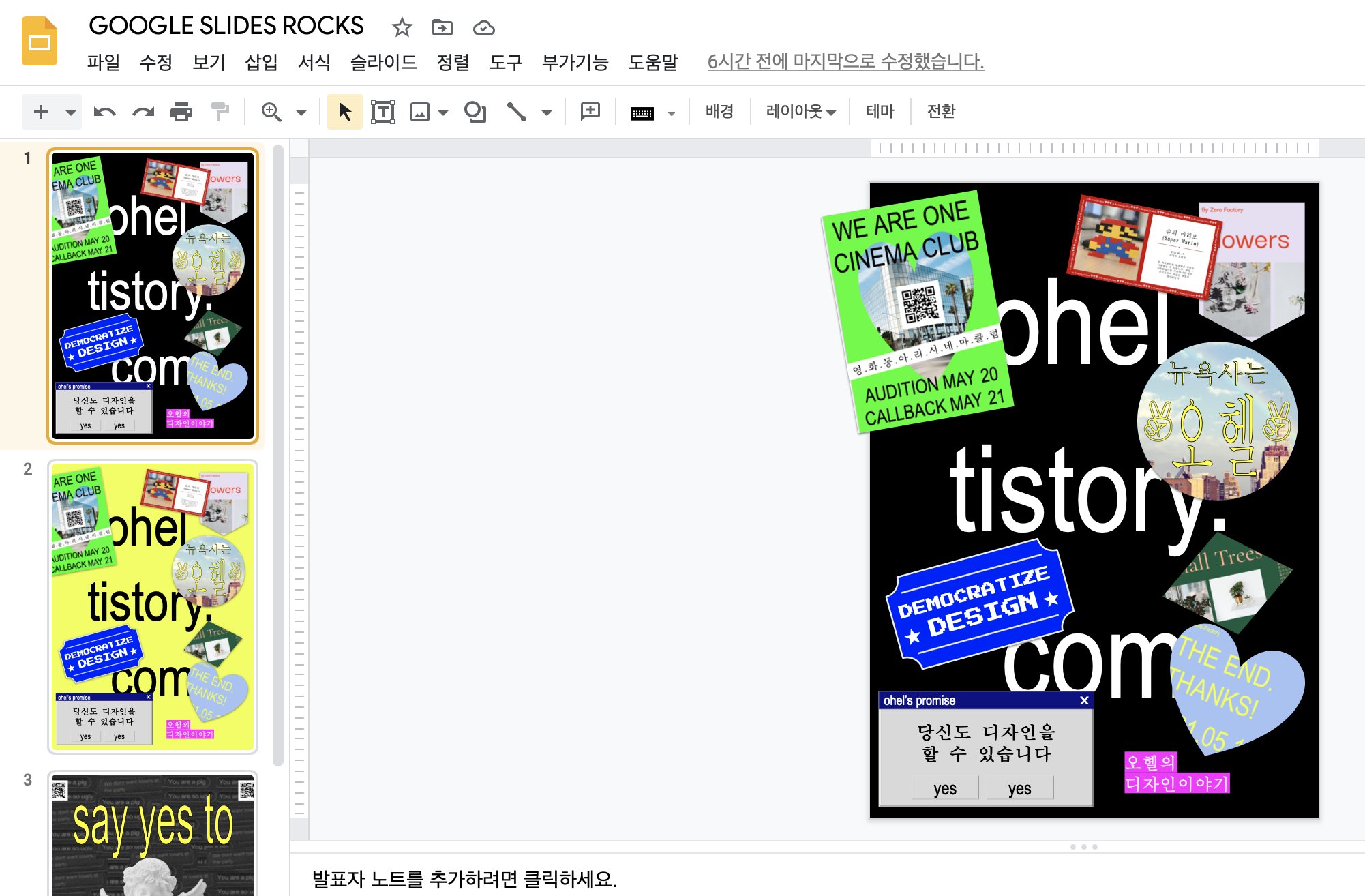Click the print icon
This screenshot has width=1365, height=896.
click(x=181, y=112)
